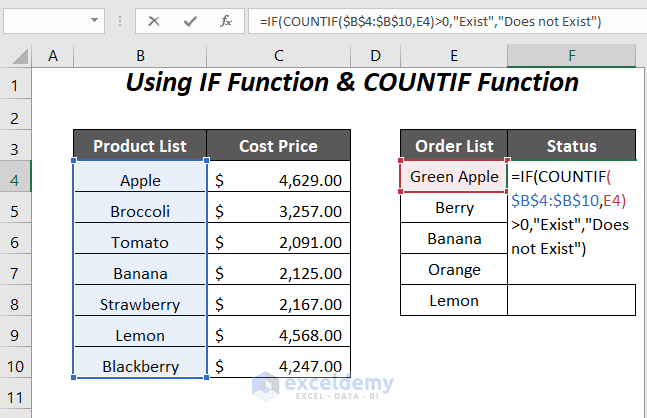This screenshot has width=647, height=418.
Task: Click the formula bar options dots handle
Action: click(x=121, y=20)
